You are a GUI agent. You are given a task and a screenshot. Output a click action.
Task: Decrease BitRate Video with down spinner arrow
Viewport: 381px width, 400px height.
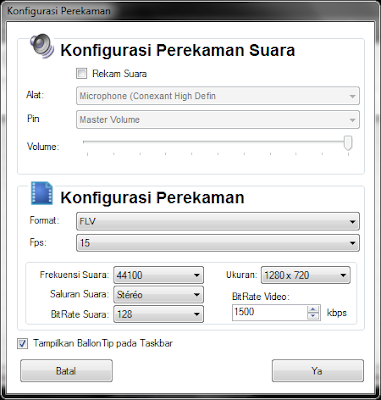click(x=313, y=316)
